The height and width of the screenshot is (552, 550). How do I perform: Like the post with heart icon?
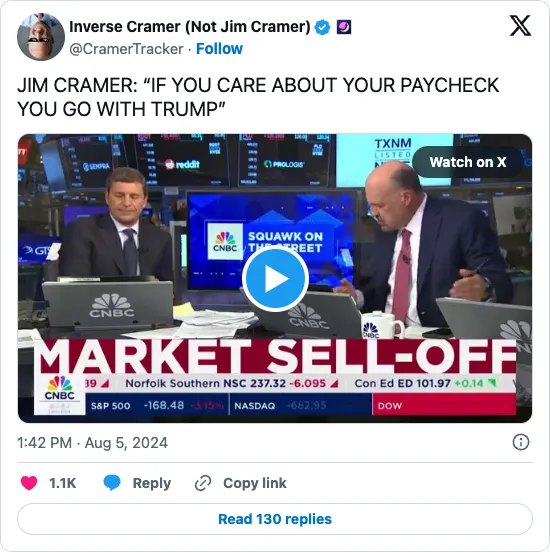(x=29, y=483)
